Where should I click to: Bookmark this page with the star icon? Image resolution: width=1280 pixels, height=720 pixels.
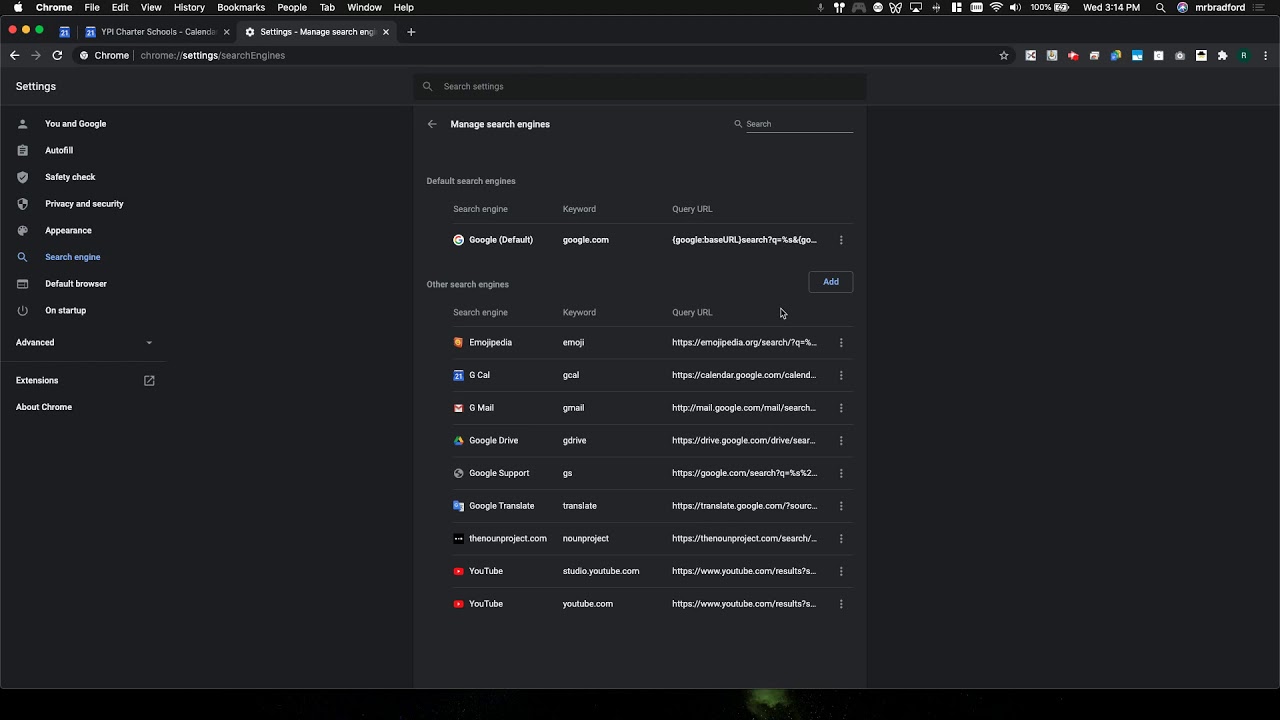(x=1004, y=56)
